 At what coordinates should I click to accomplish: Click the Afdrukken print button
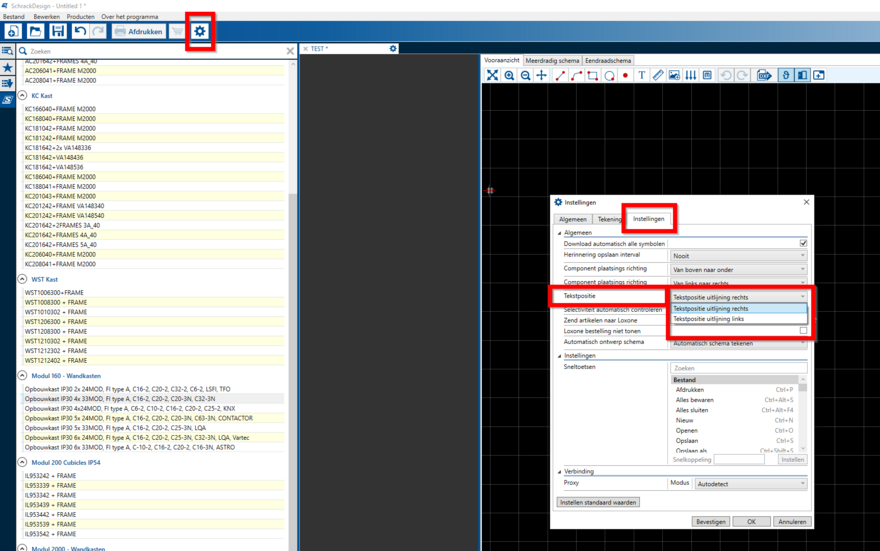click(139, 31)
